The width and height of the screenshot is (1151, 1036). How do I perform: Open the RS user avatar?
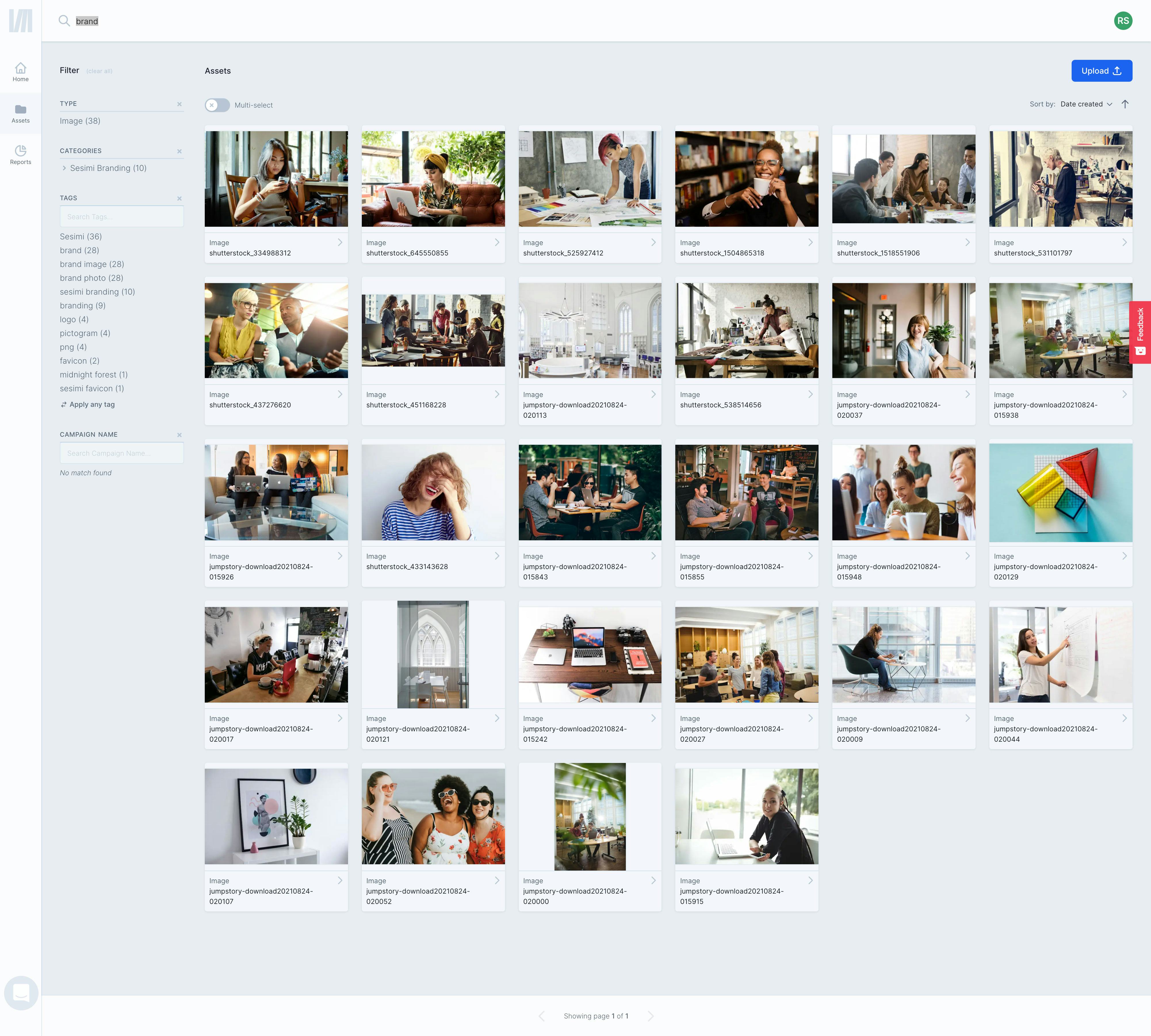point(1123,21)
